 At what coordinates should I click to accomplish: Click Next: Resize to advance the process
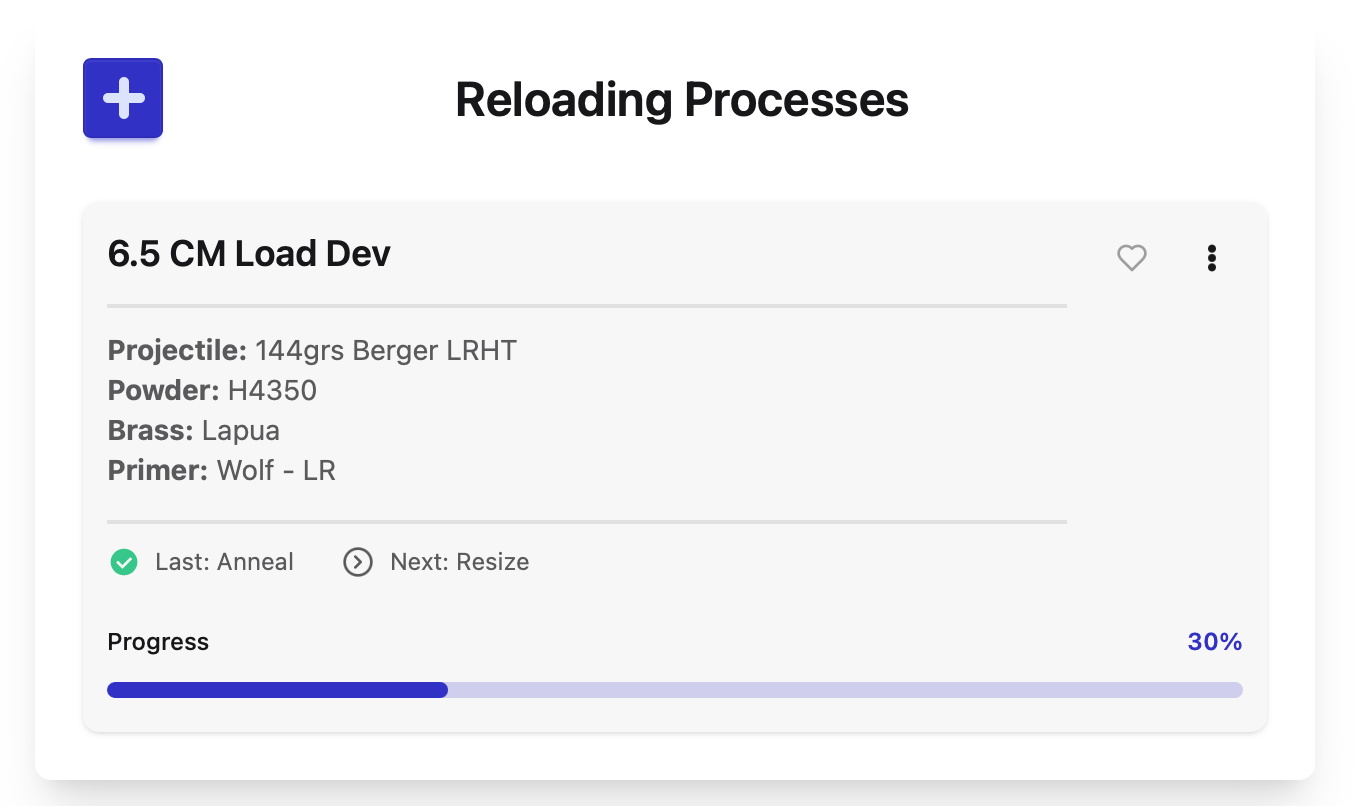pyautogui.click(x=459, y=562)
